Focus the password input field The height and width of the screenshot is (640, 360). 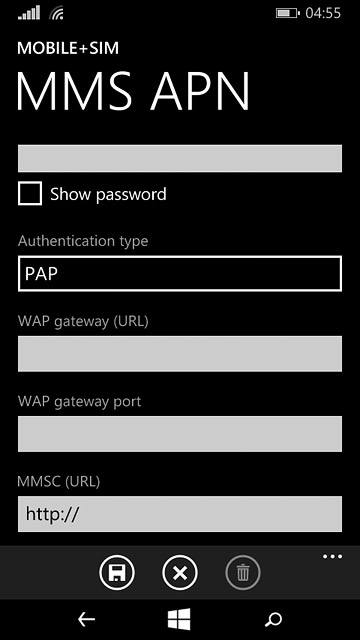(x=180, y=158)
